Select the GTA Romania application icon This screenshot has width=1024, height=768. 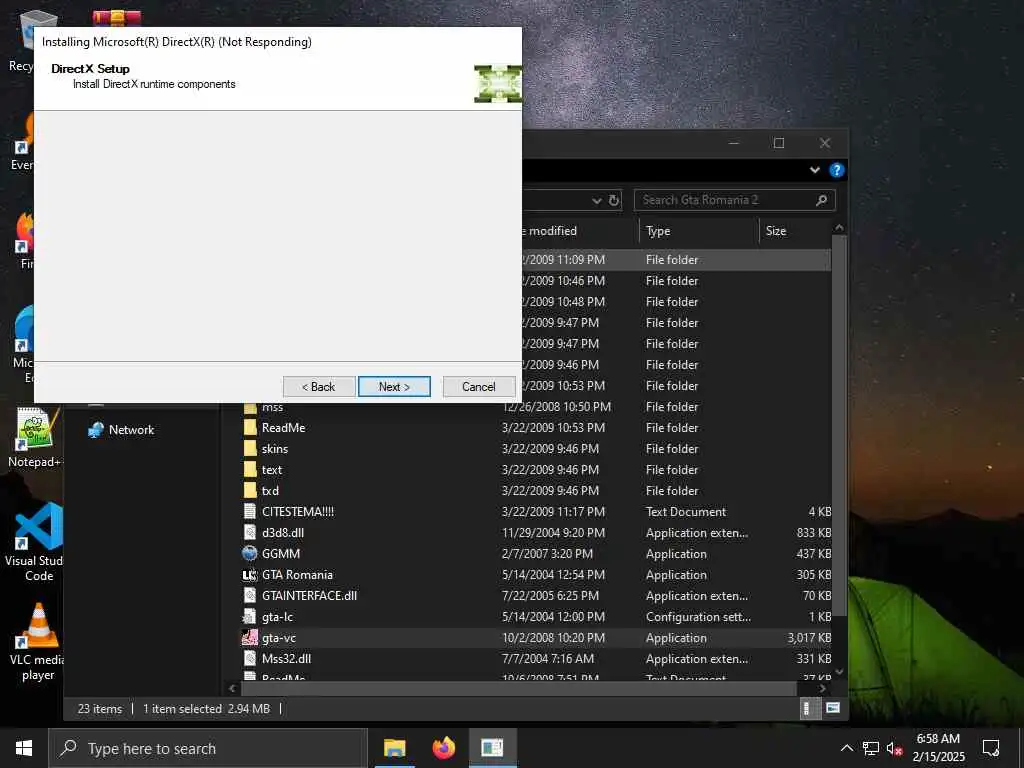click(x=249, y=575)
